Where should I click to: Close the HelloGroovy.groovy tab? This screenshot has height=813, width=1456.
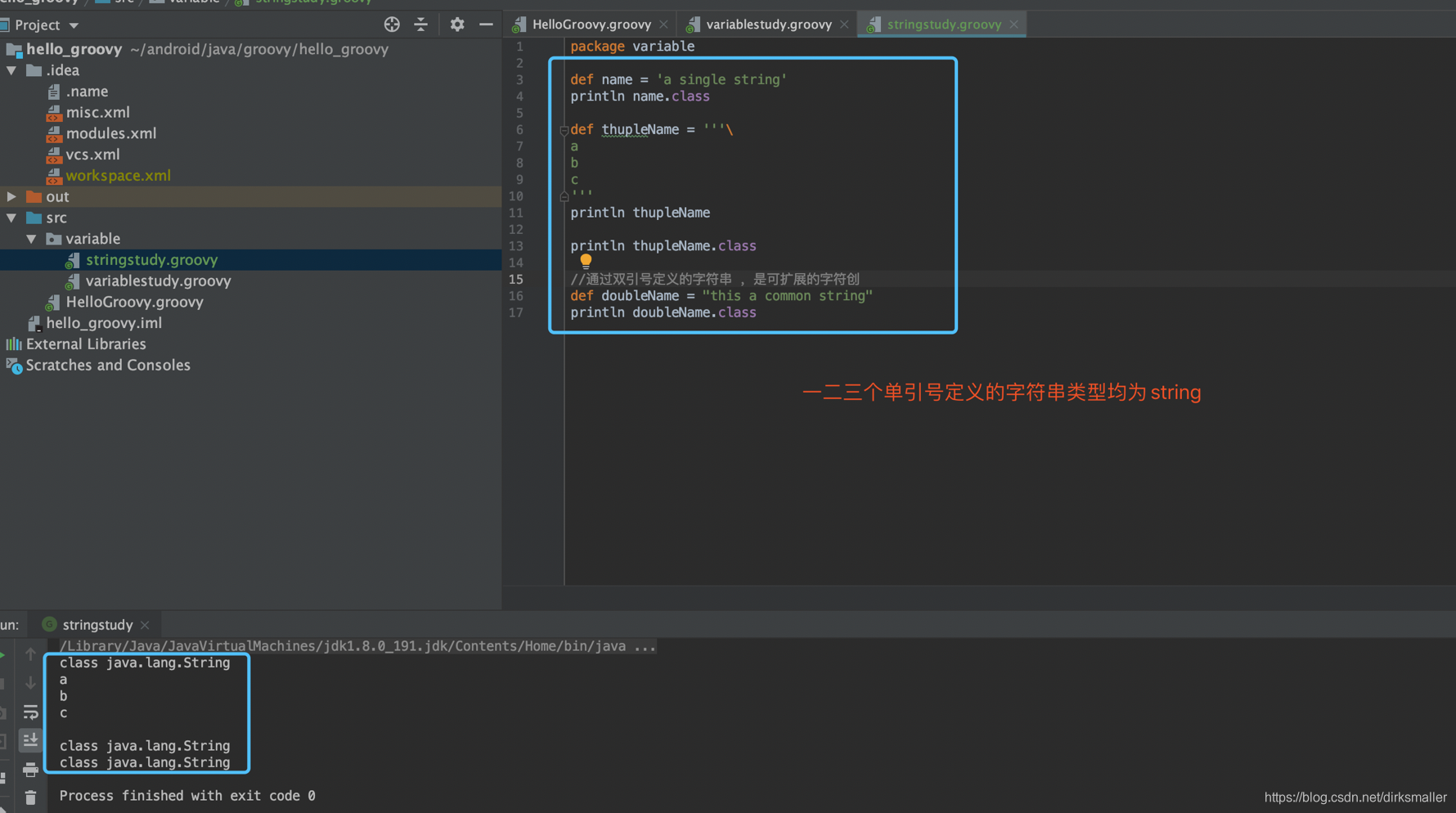pos(663,25)
